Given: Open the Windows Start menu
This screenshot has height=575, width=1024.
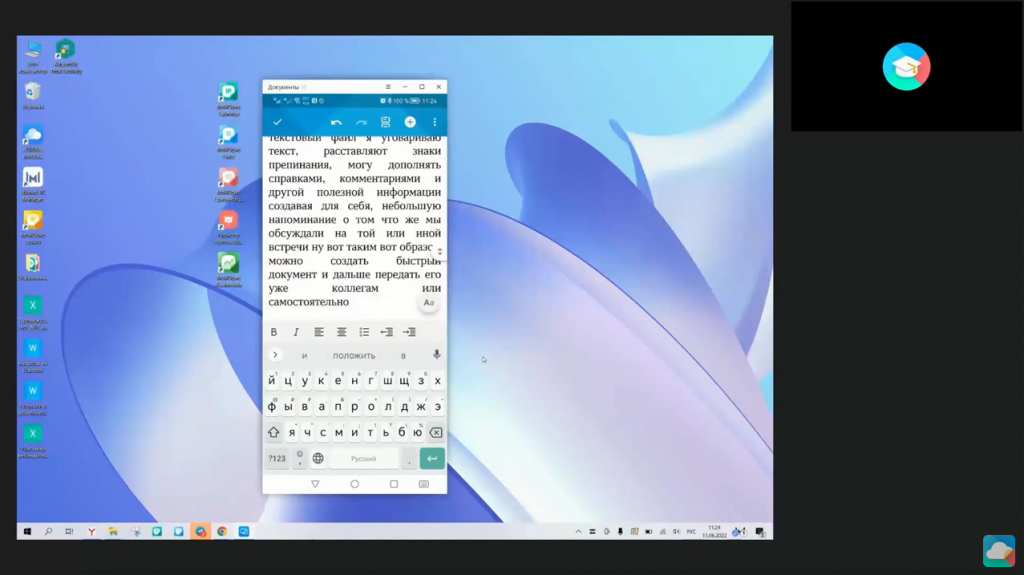Looking at the screenshot, I should pos(27,532).
